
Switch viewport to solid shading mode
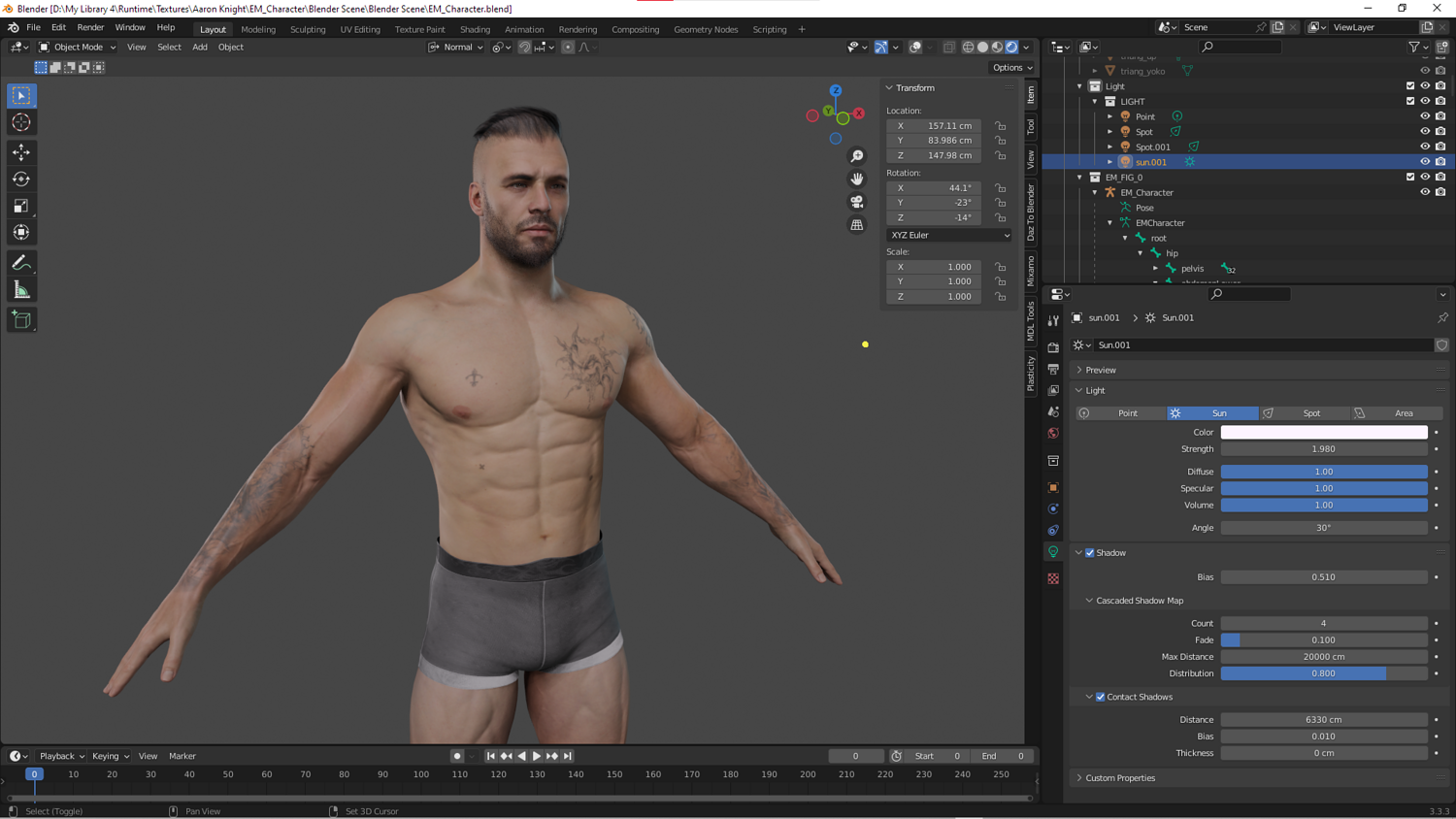tap(982, 47)
